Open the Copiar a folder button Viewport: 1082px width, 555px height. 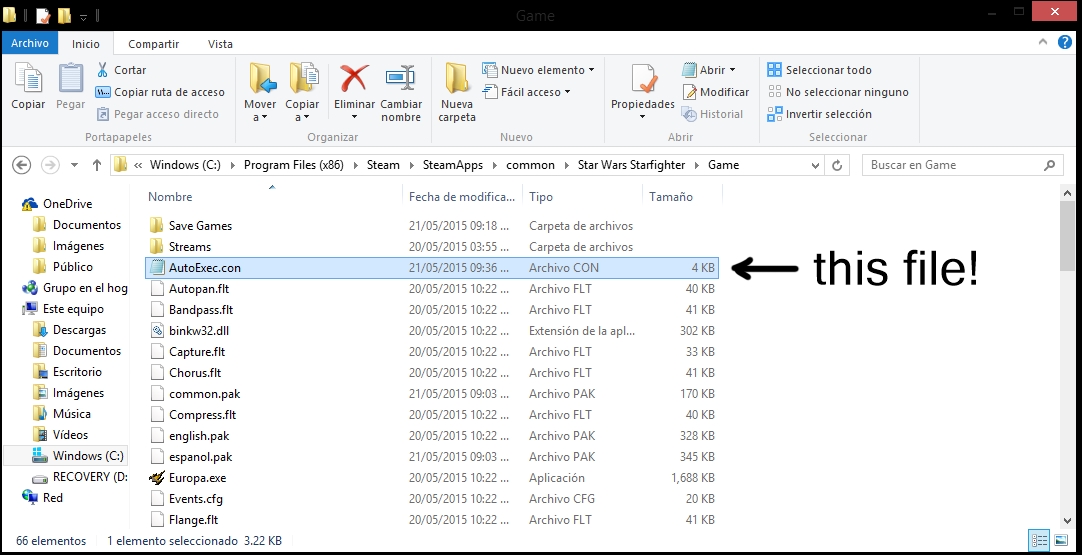pyautogui.click(x=302, y=92)
